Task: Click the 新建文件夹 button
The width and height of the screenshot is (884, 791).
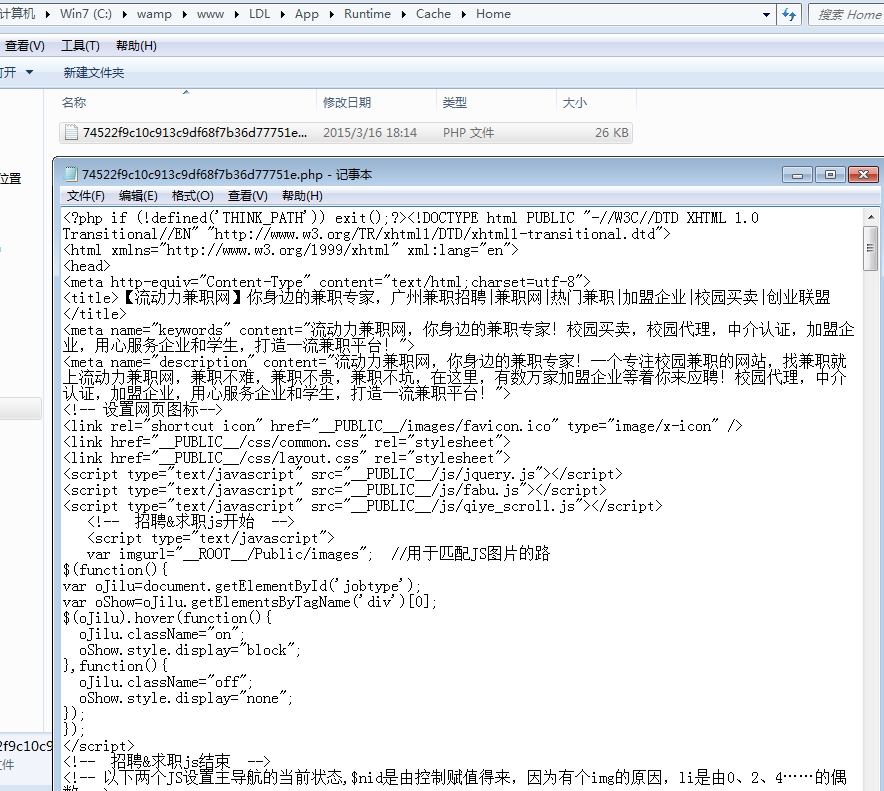Action: [x=94, y=72]
